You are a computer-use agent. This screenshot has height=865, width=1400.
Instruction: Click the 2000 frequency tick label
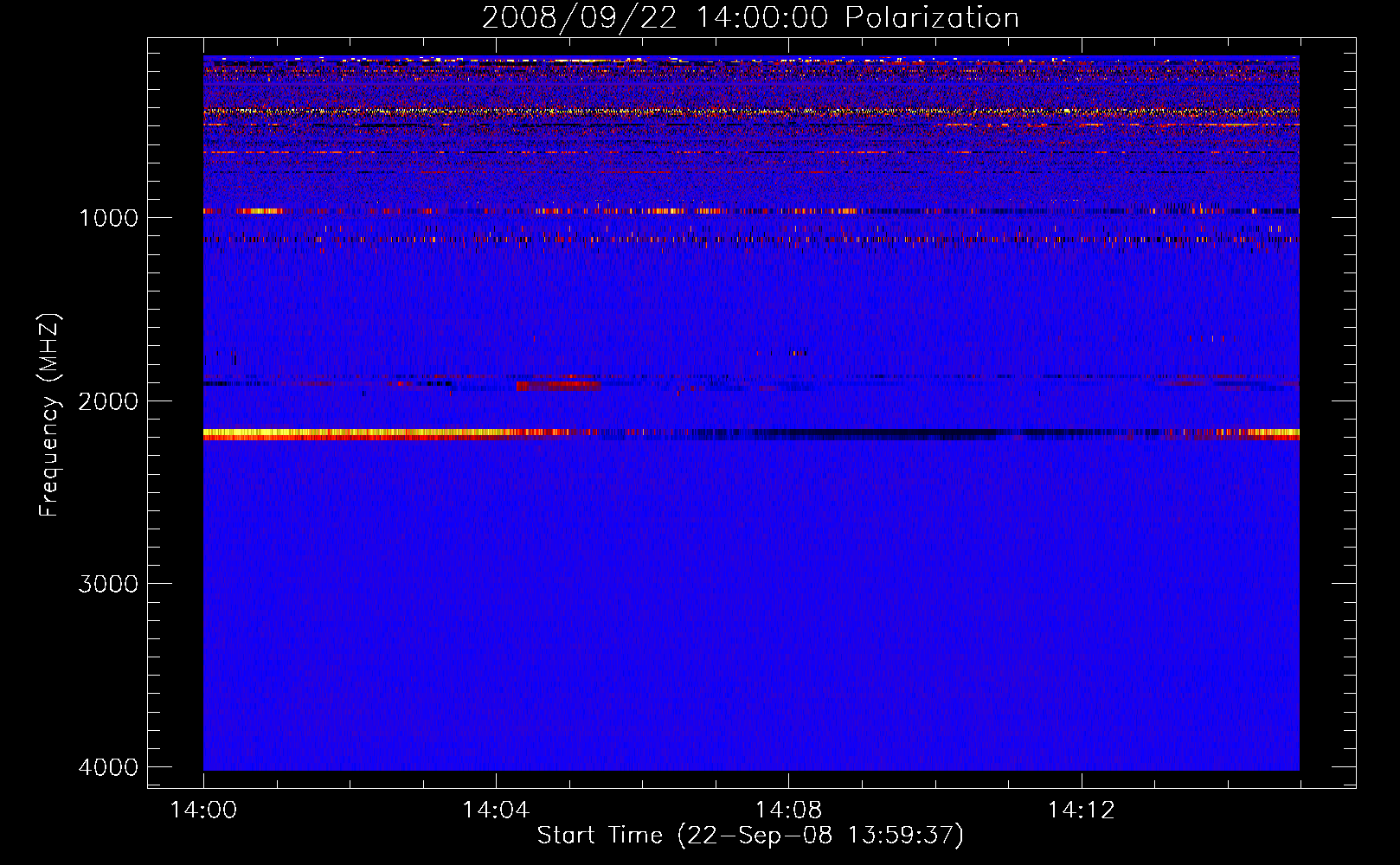point(108,400)
